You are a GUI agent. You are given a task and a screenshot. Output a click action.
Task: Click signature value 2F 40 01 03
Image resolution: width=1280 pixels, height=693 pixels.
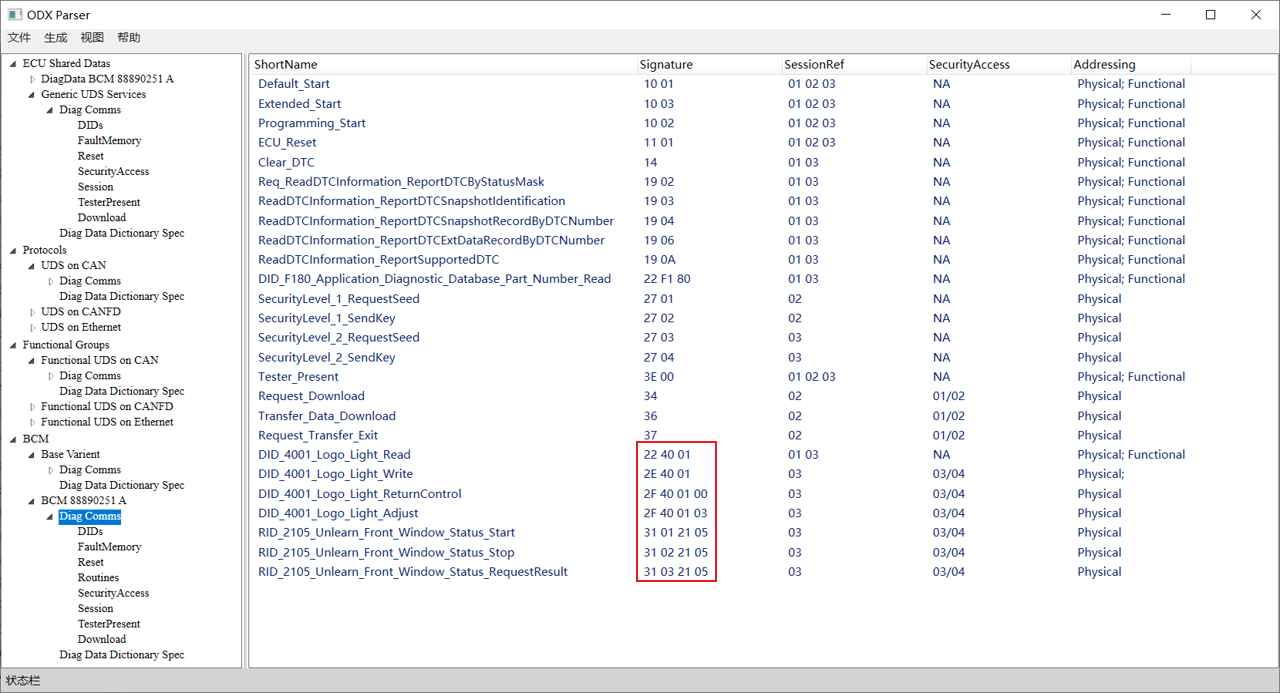(675, 513)
